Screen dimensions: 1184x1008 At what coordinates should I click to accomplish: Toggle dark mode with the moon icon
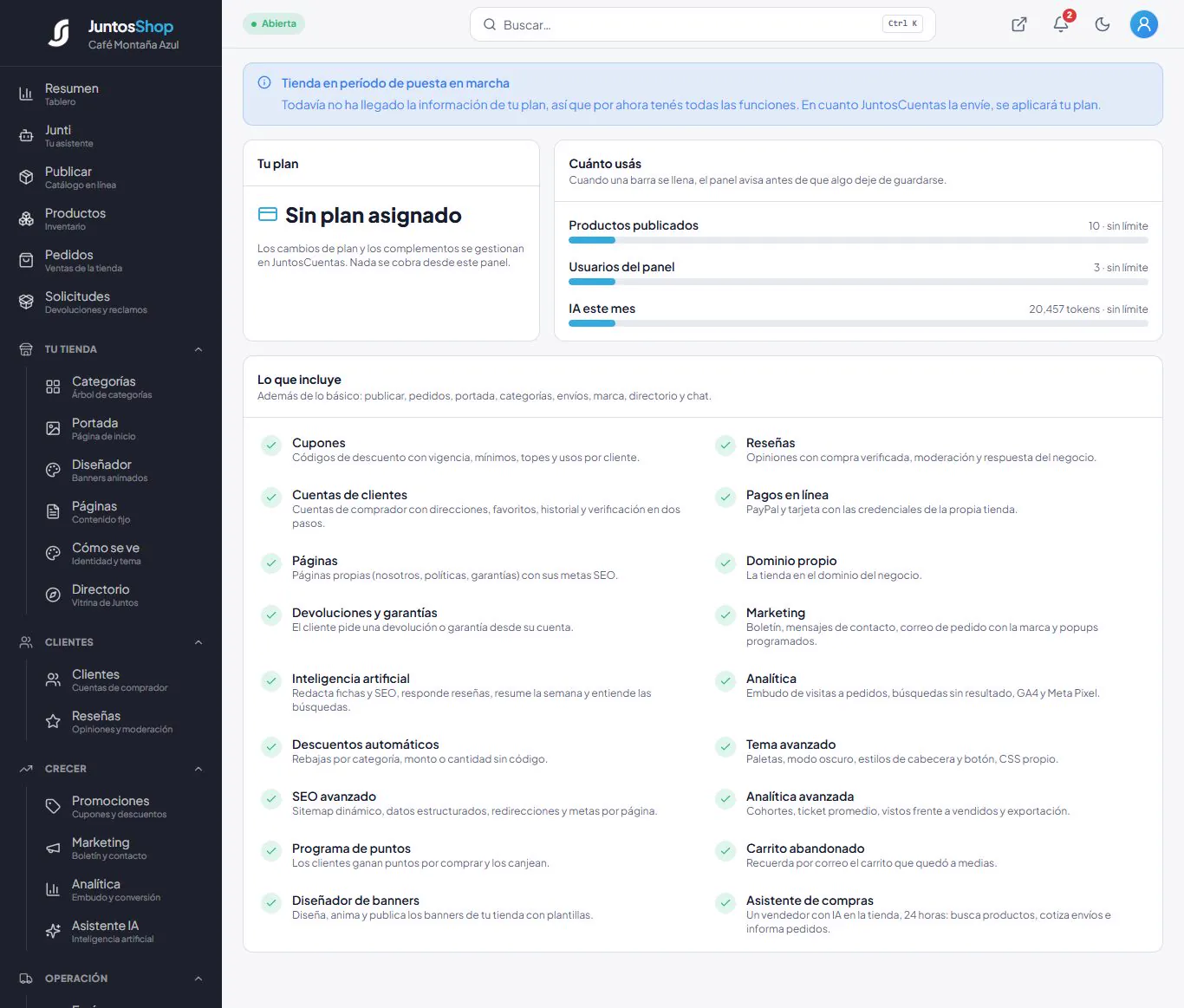pos(1103,24)
